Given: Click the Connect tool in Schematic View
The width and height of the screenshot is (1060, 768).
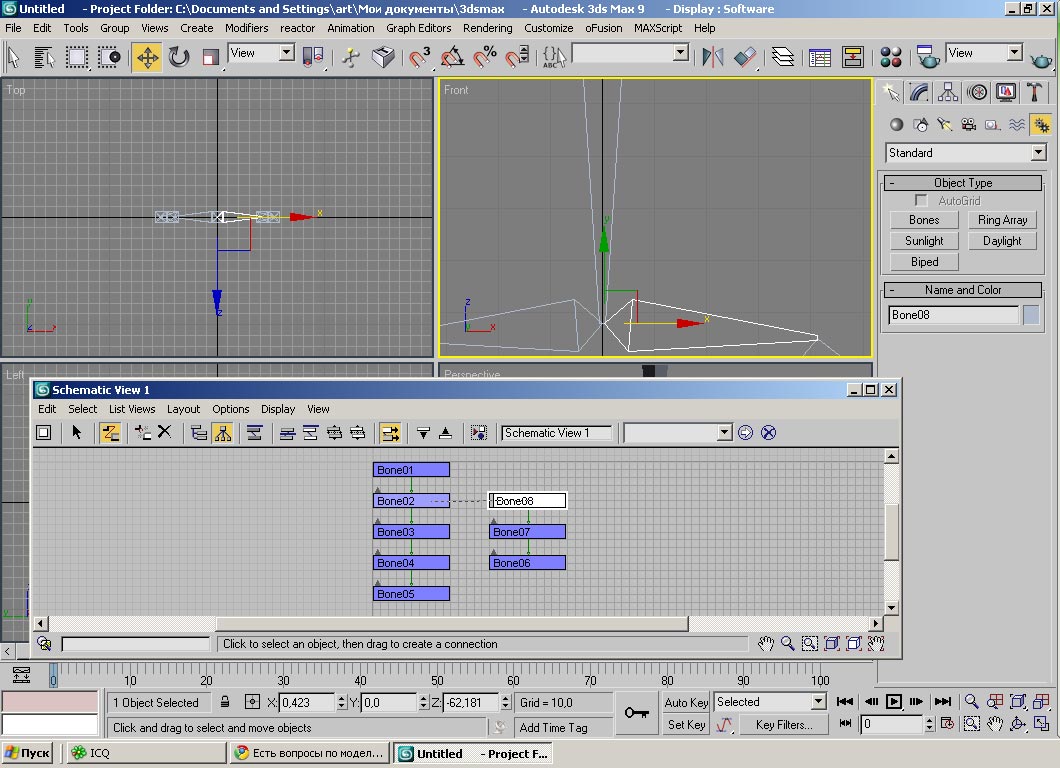Looking at the screenshot, I should tap(110, 433).
